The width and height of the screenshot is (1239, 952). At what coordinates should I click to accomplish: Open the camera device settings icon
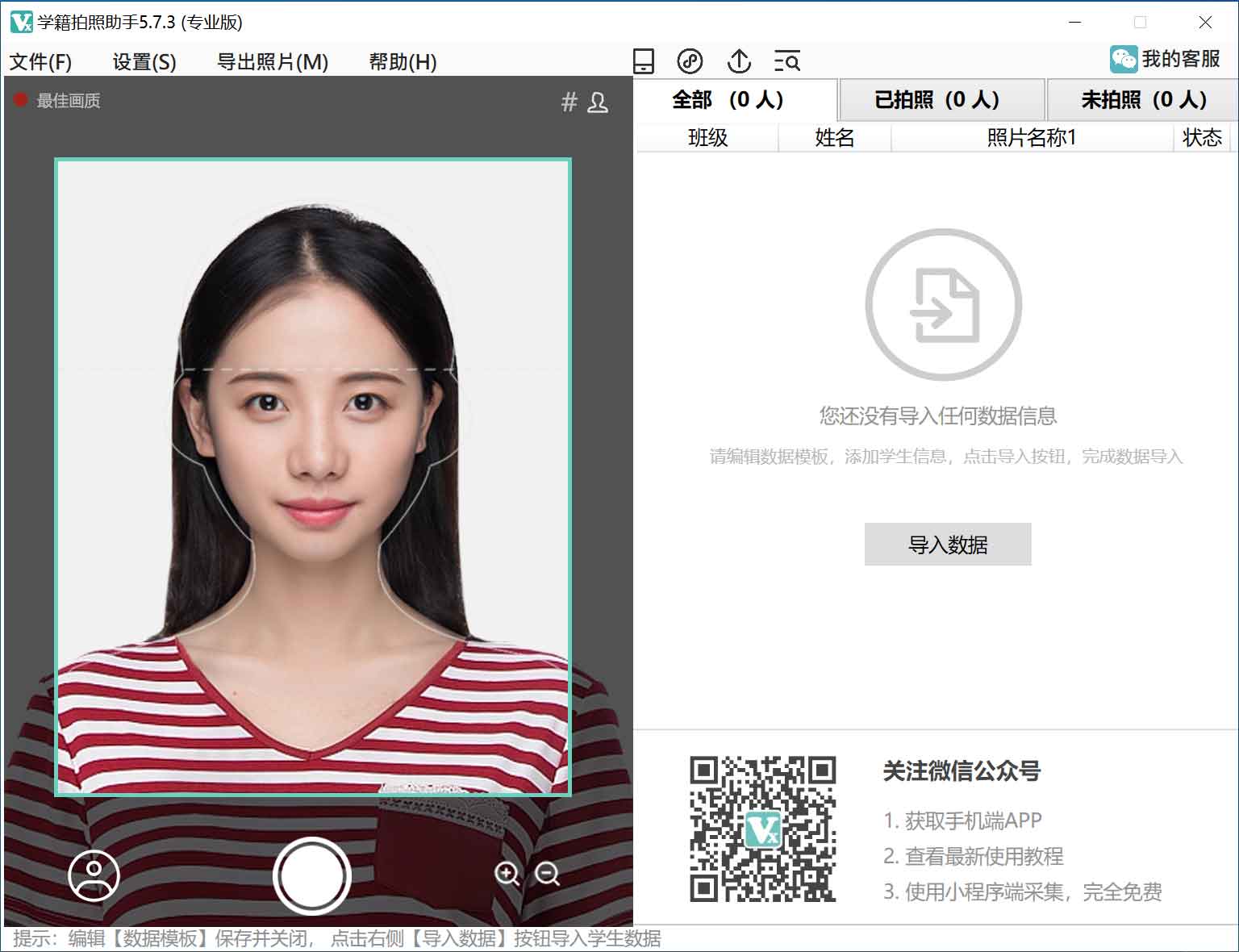click(x=643, y=61)
